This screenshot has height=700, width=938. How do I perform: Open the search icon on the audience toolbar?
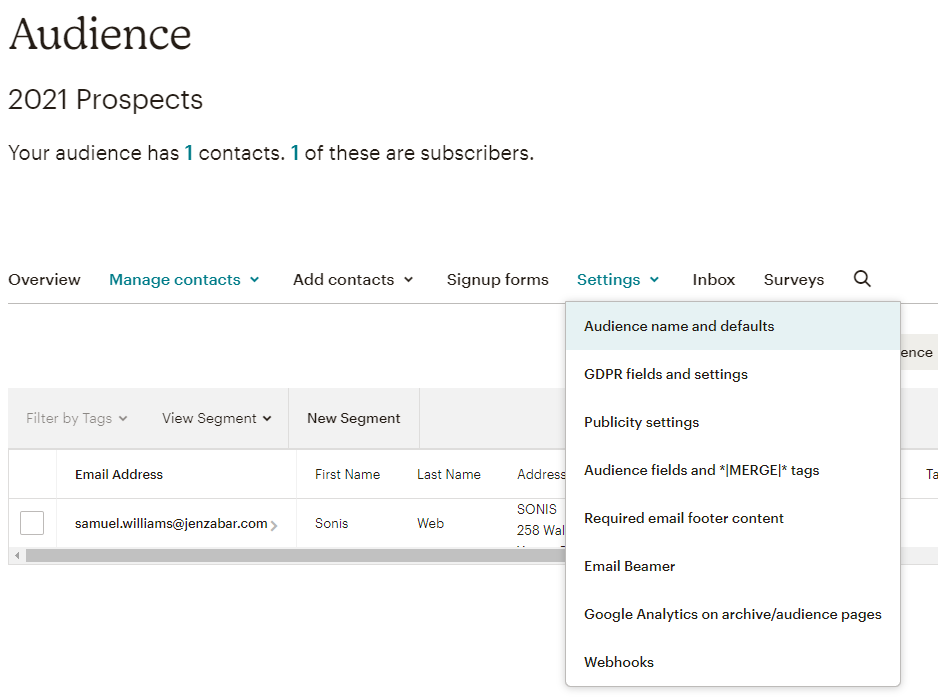point(861,279)
